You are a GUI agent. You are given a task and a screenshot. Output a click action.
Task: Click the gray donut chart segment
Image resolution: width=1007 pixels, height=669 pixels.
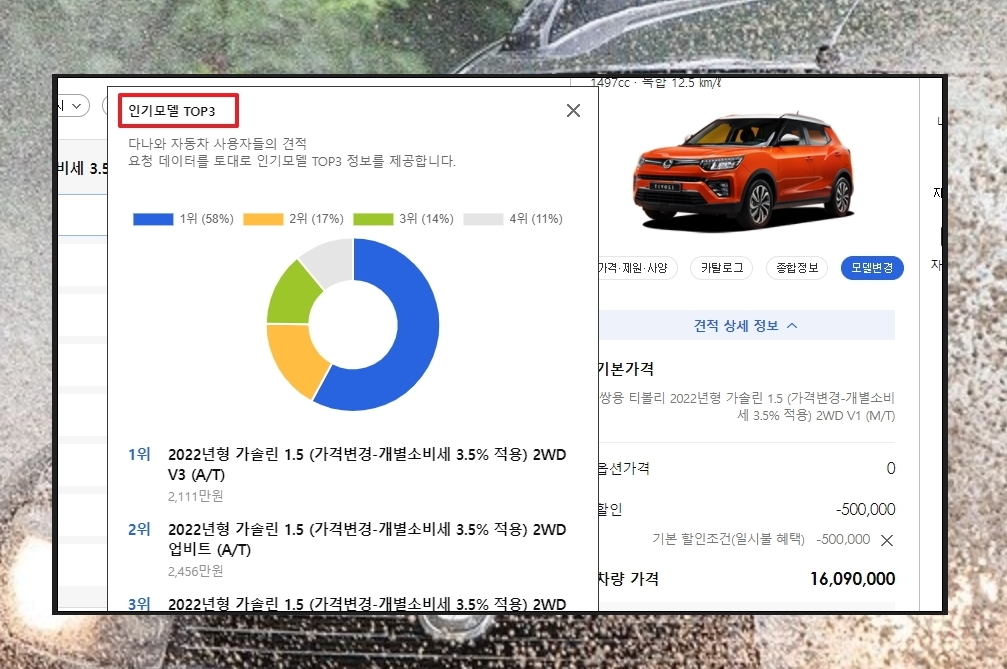[x=329, y=261]
